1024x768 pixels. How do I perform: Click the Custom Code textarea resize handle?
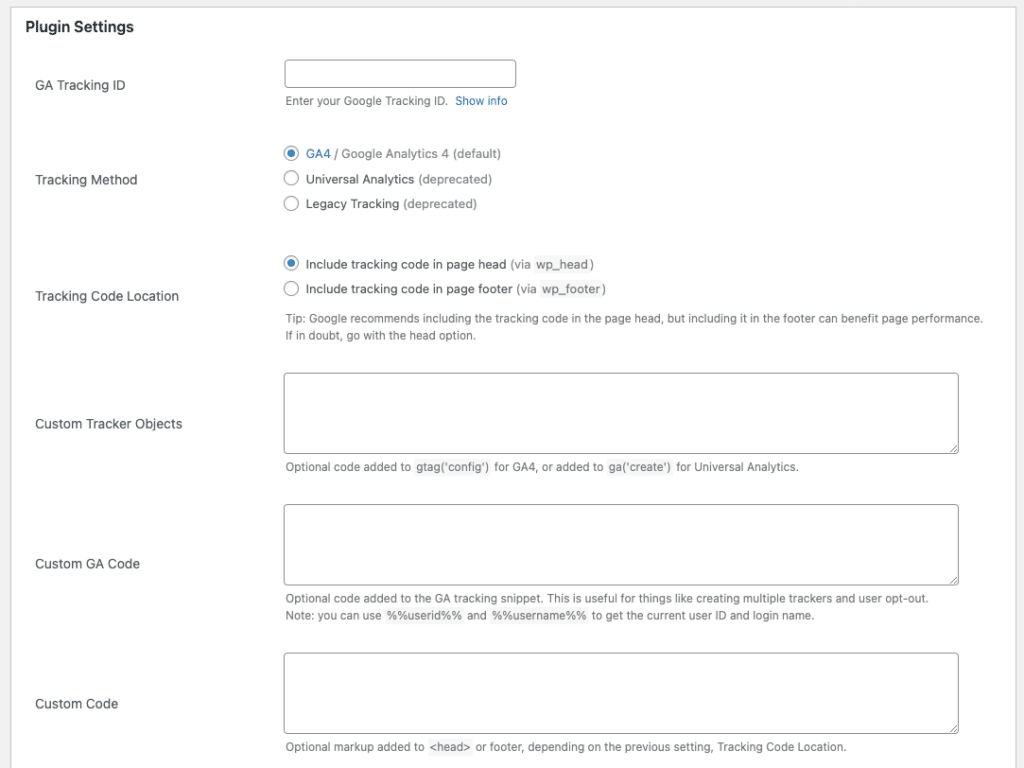(x=953, y=729)
